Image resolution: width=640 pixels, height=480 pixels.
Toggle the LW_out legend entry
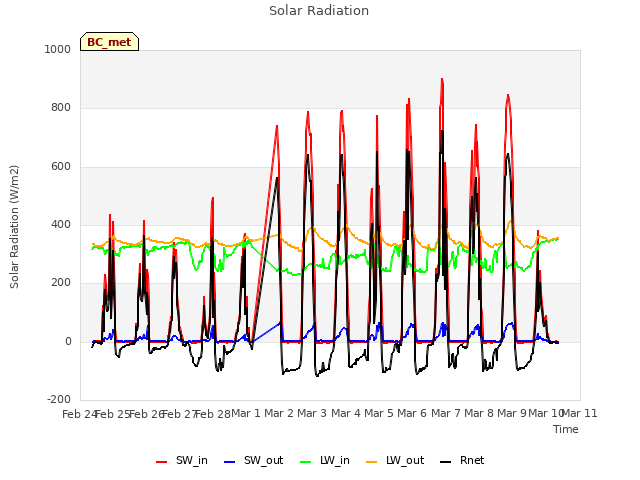[395, 461]
